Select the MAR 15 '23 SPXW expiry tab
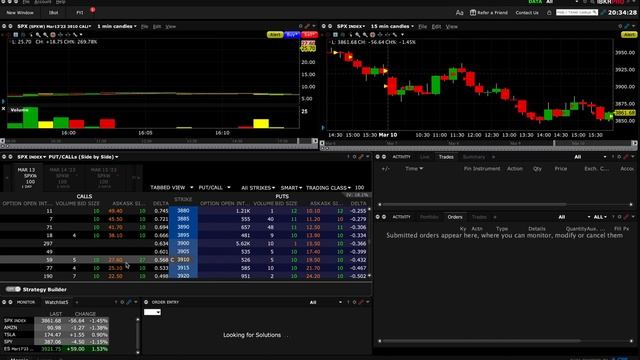This screenshot has height=360, width=640. point(104,178)
